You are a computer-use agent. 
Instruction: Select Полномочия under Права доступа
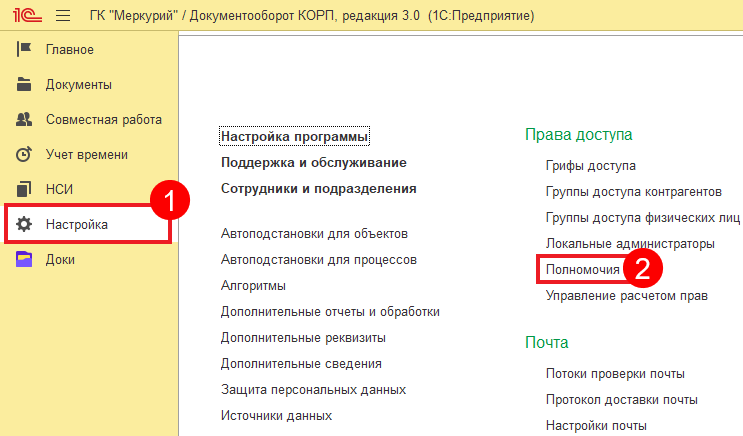pyautogui.click(x=583, y=270)
